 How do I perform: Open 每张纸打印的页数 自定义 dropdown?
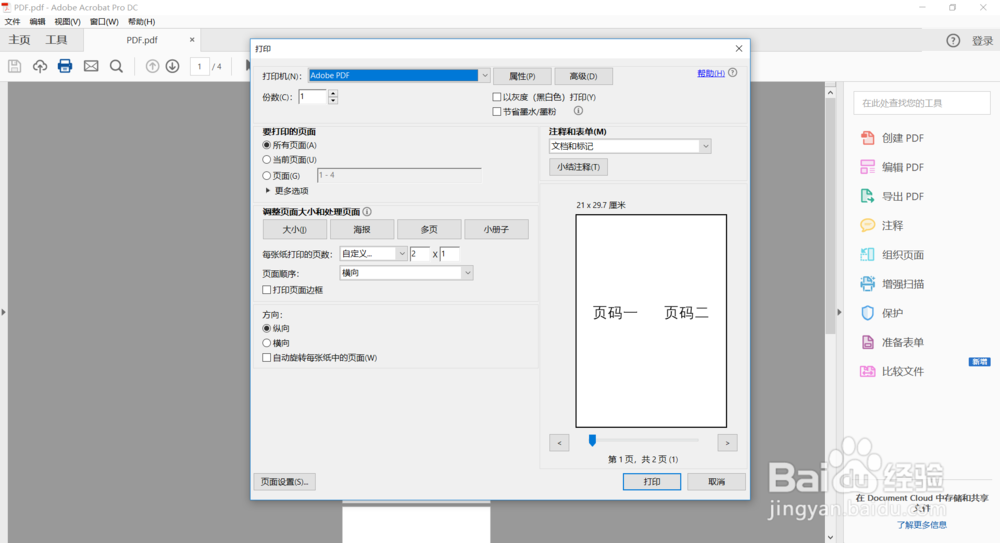point(373,253)
